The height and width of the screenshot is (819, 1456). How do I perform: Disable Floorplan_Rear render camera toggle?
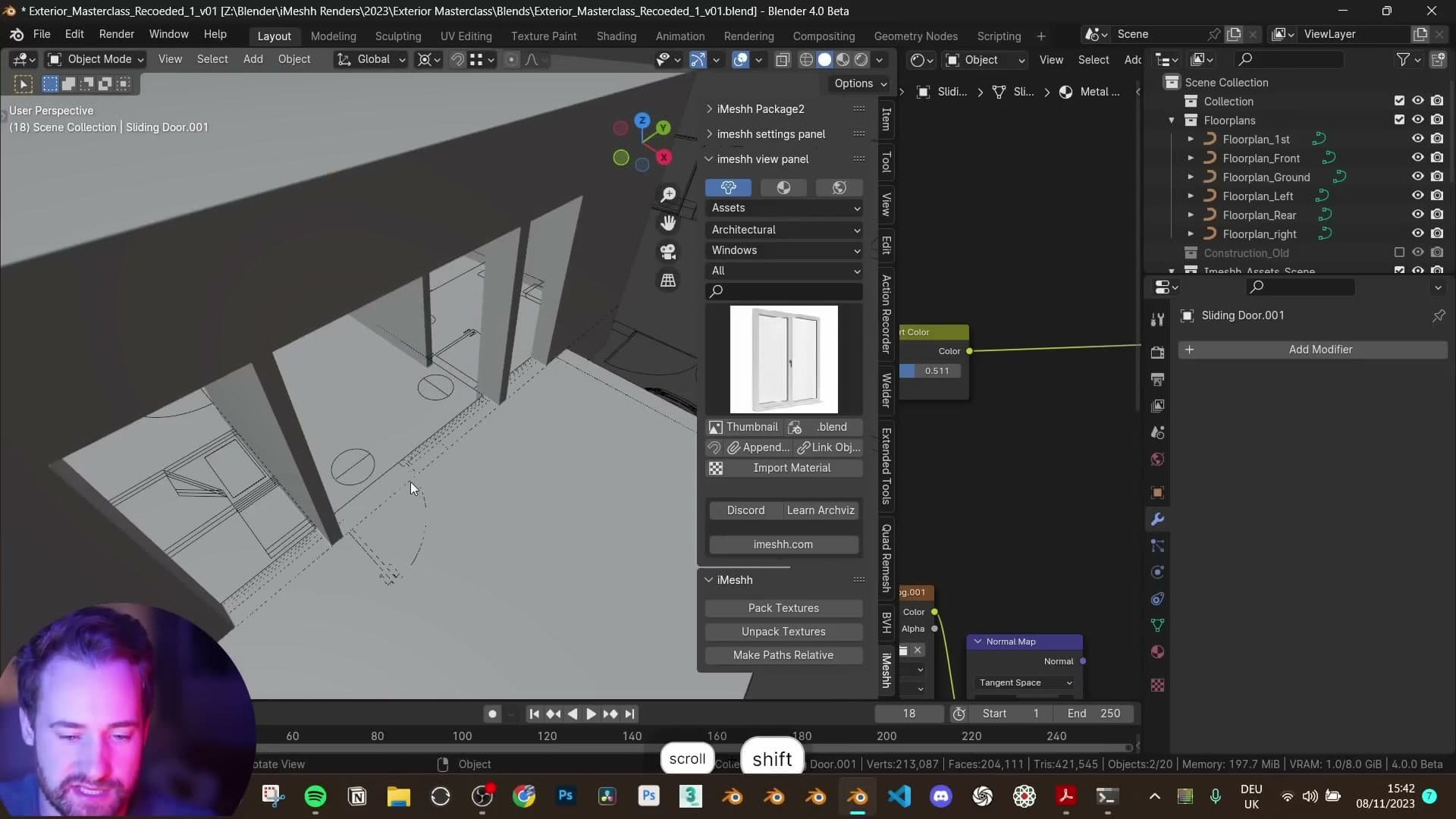coord(1437,215)
